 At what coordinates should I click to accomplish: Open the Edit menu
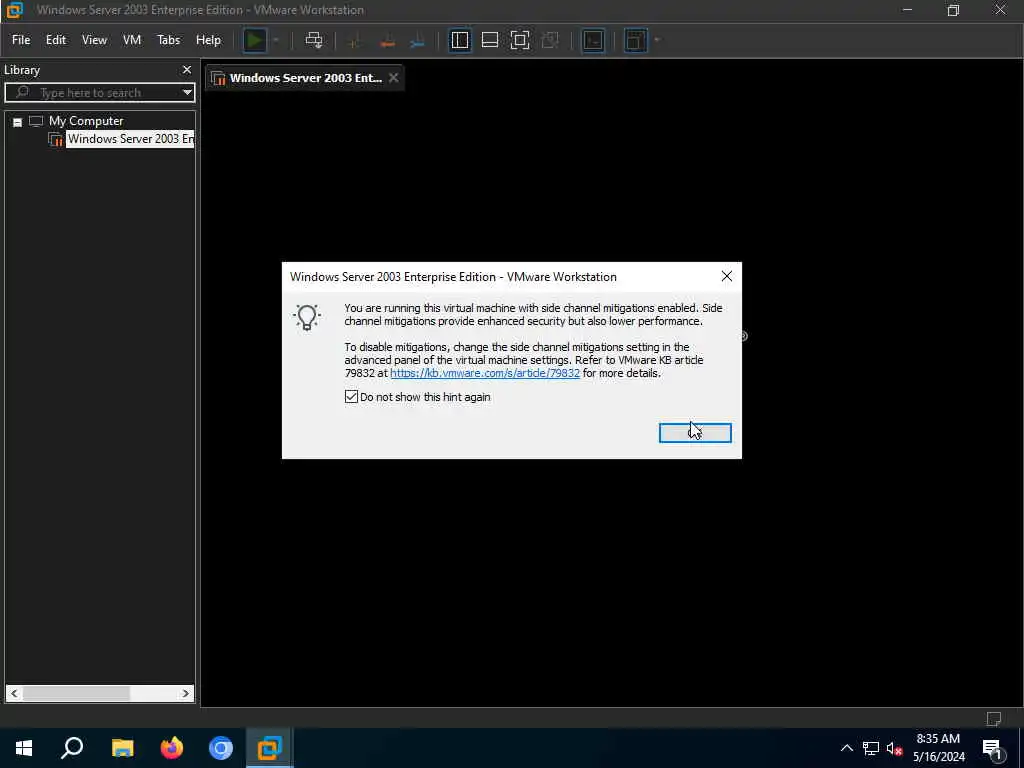pyautogui.click(x=56, y=40)
